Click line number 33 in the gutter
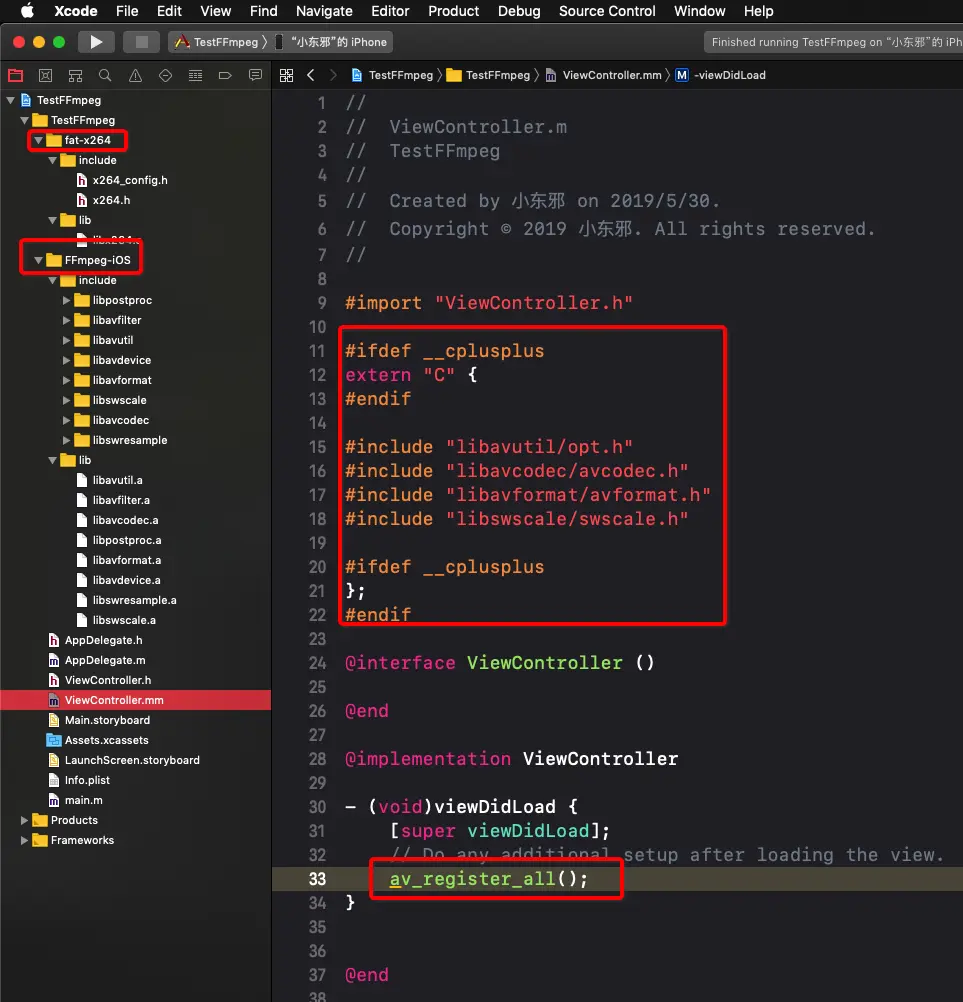The width and height of the screenshot is (963, 1002). [x=318, y=879]
